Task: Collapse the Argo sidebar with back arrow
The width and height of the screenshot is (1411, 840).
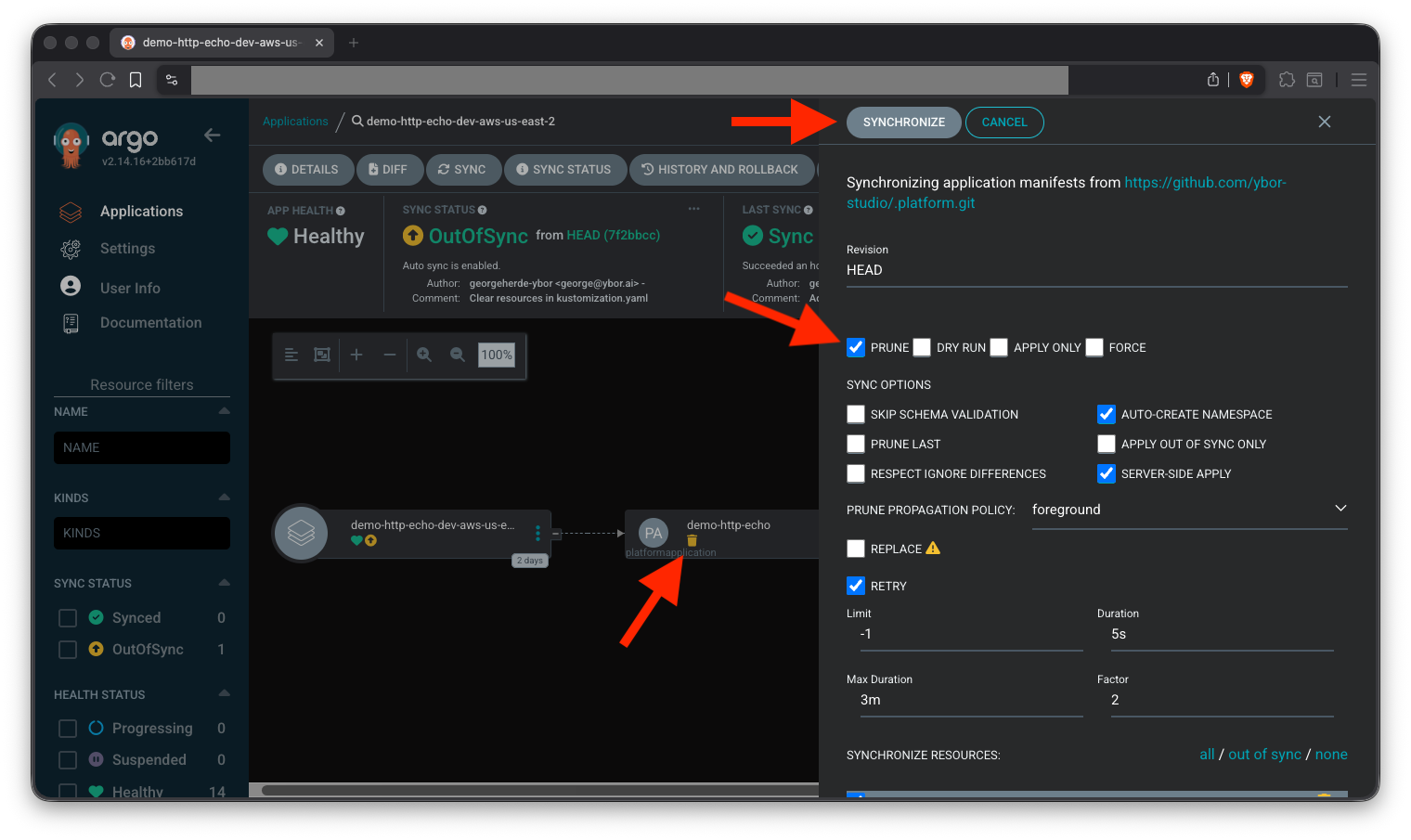Action: click(x=212, y=136)
